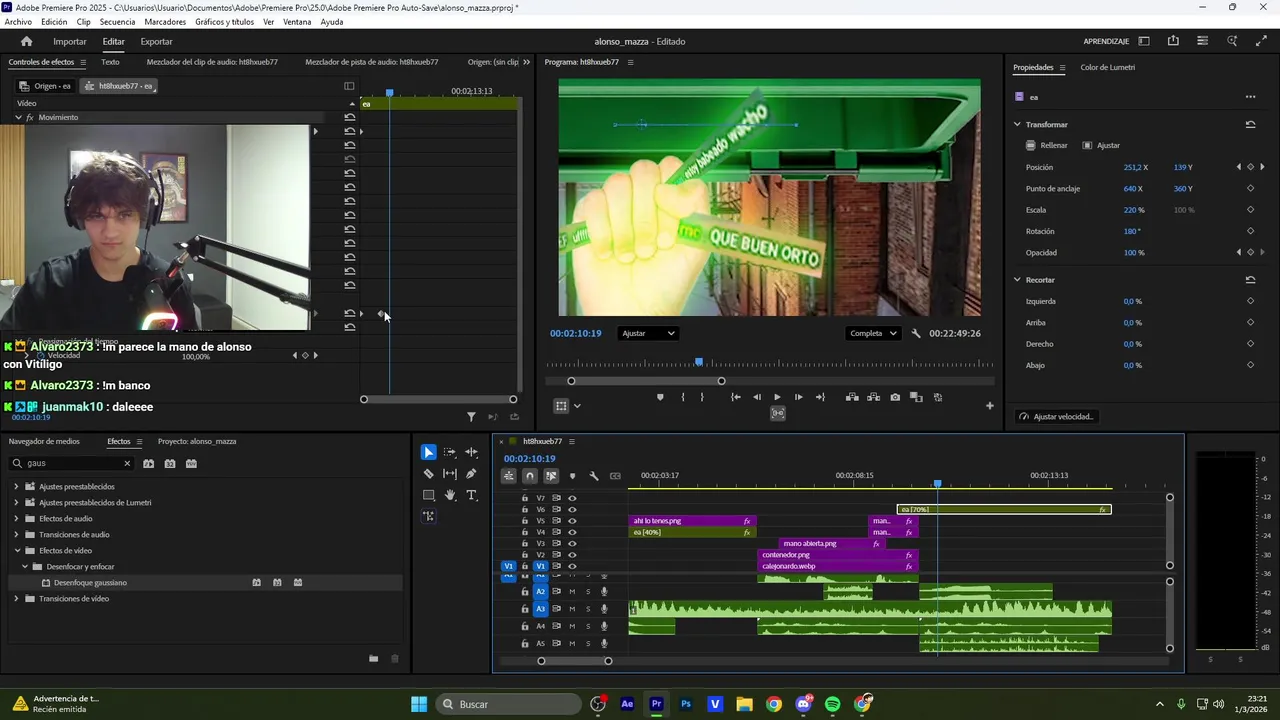Open the Archivo menu
The width and height of the screenshot is (1280, 720).
[18, 22]
